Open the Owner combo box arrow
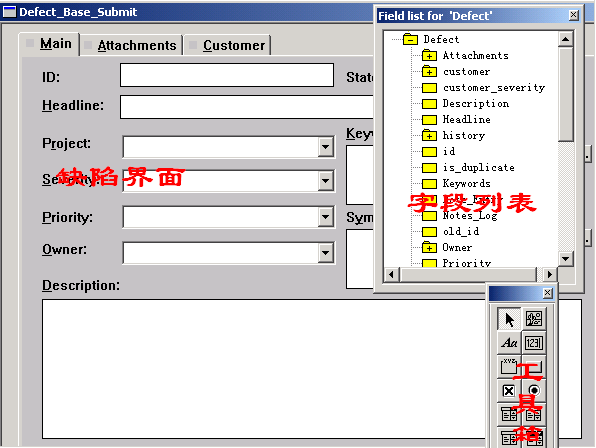 [326, 252]
